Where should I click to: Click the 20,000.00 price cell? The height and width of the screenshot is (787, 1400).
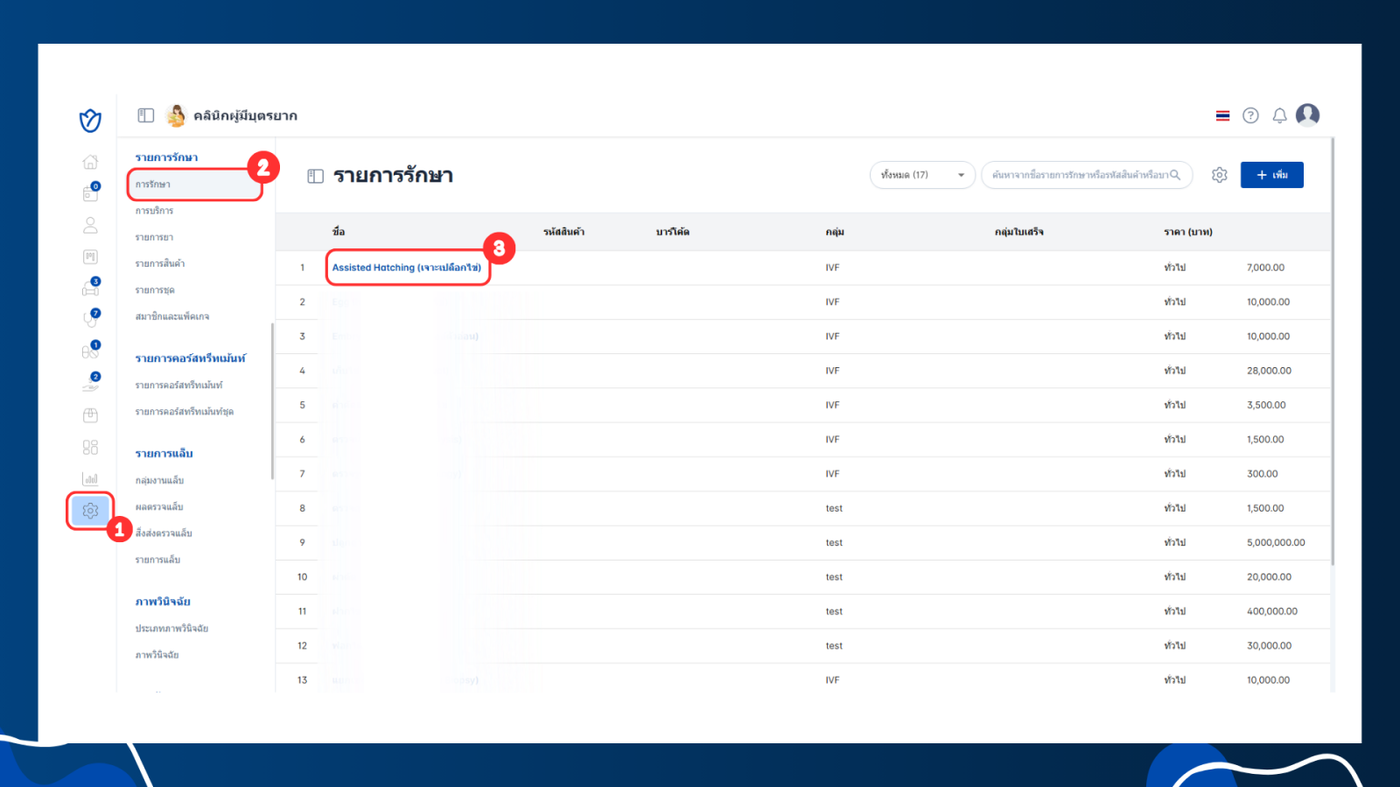tap(1269, 577)
